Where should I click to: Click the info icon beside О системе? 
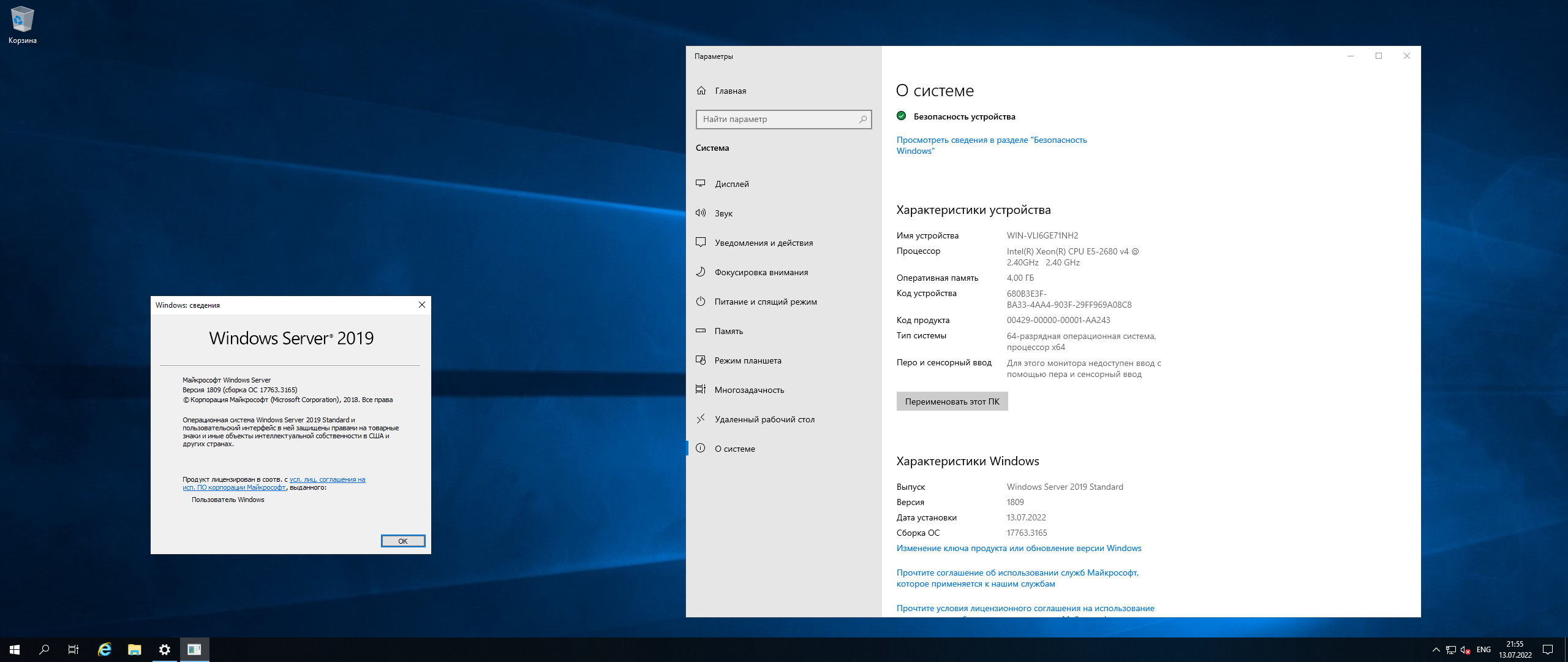click(x=701, y=448)
